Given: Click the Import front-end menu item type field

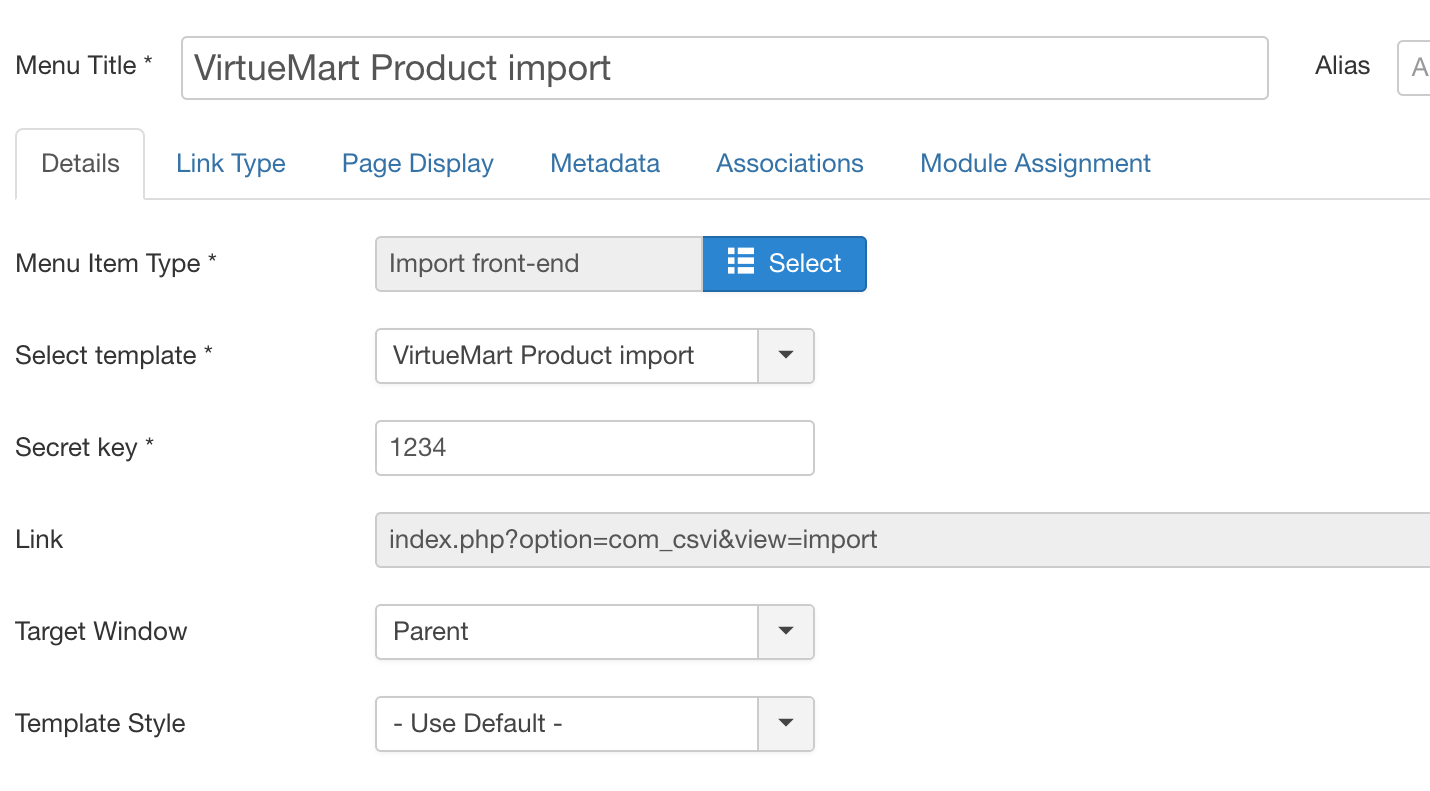Looking at the screenshot, I should click(539, 264).
